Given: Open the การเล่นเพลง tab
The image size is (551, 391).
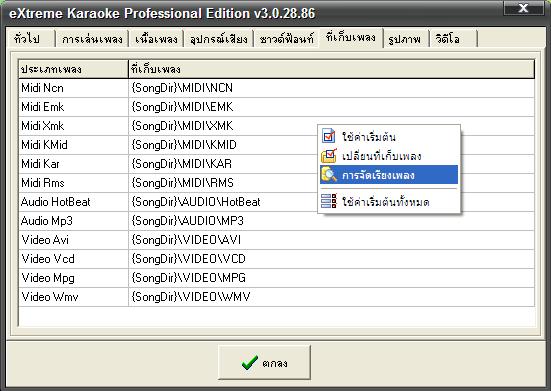Looking at the screenshot, I should tap(92, 39).
